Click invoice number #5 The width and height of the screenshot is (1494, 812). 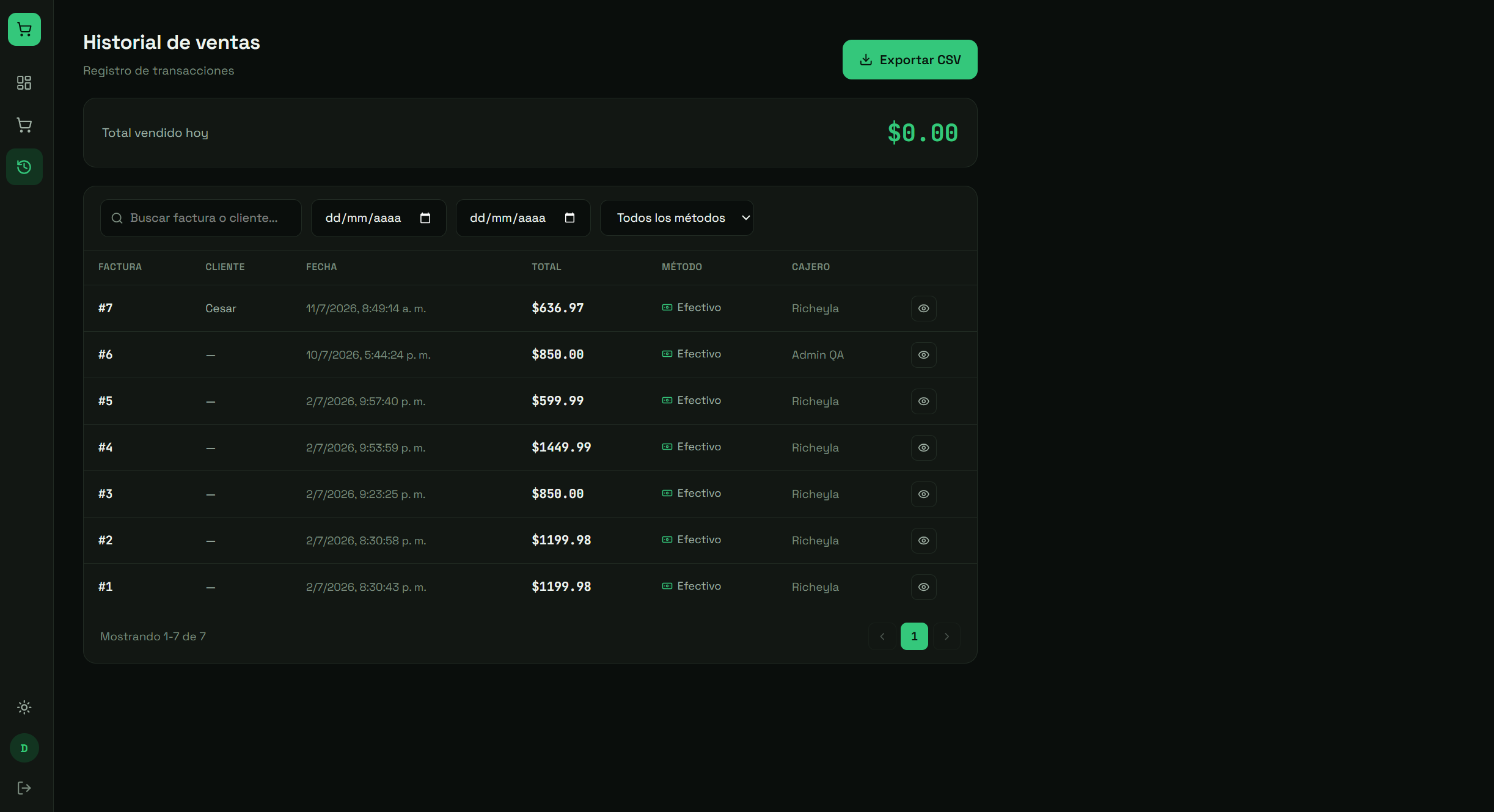106,401
